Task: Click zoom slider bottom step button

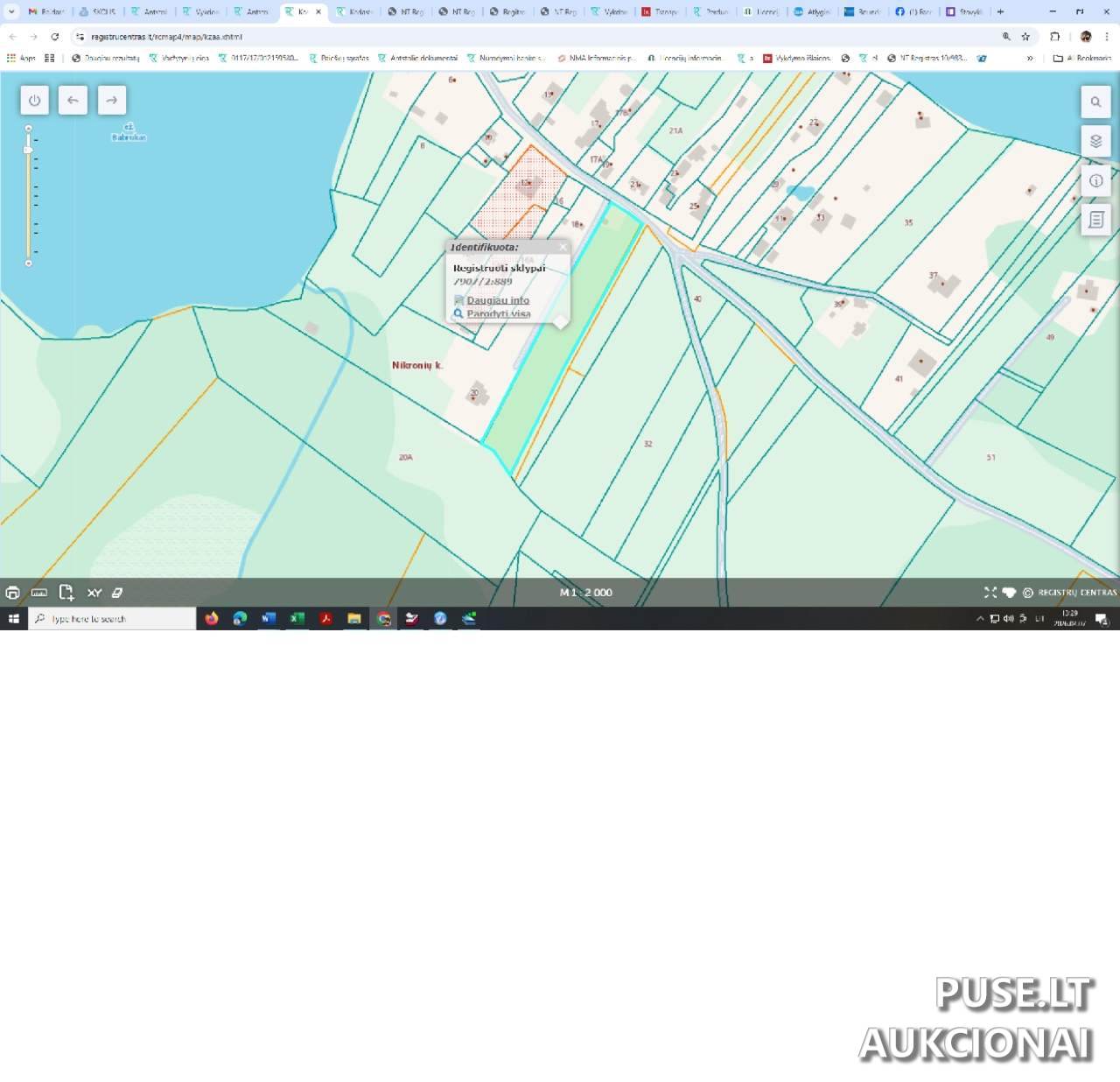Action: pos(28,263)
